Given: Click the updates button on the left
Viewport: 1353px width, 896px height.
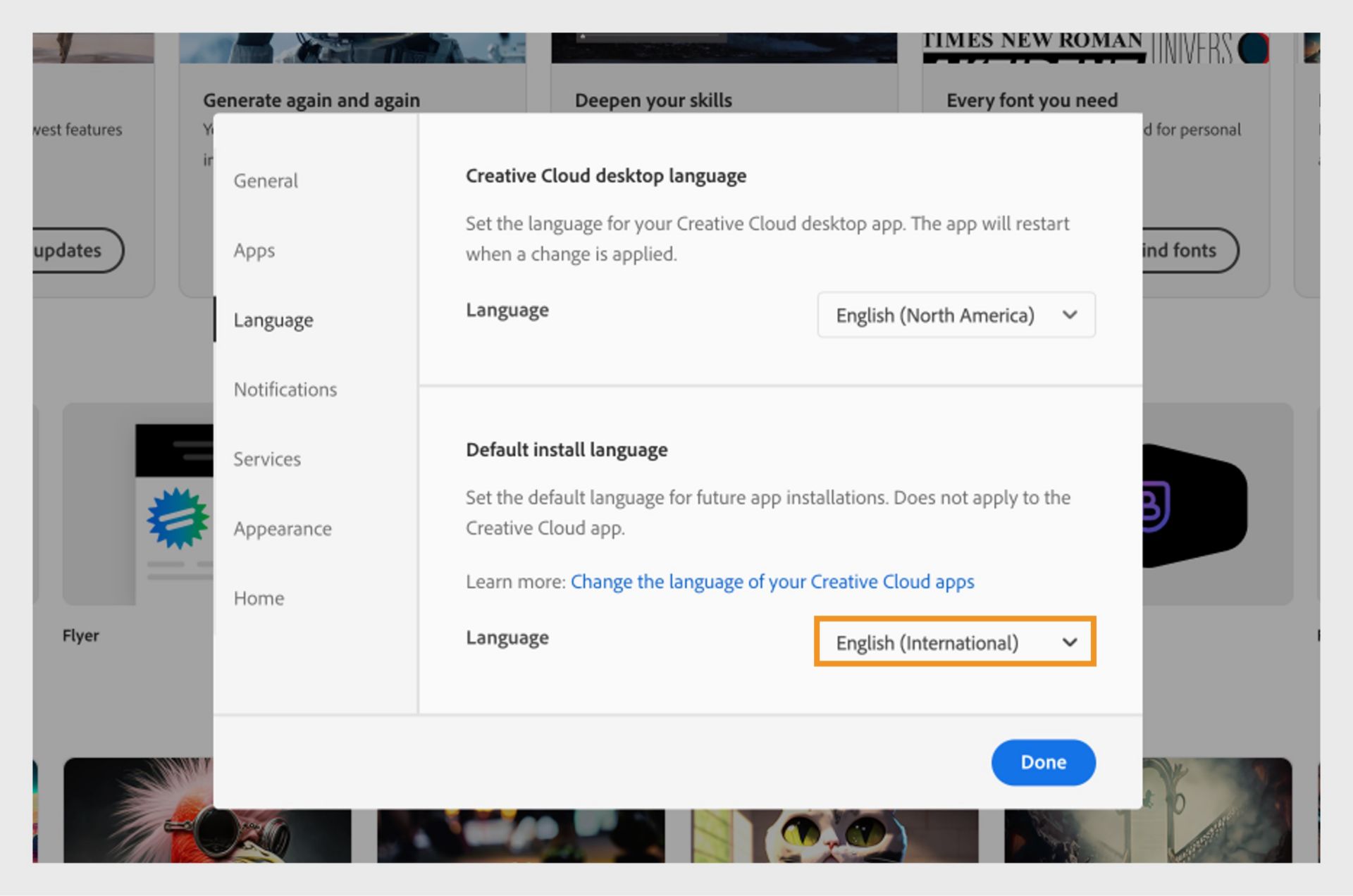Looking at the screenshot, I should click(68, 250).
